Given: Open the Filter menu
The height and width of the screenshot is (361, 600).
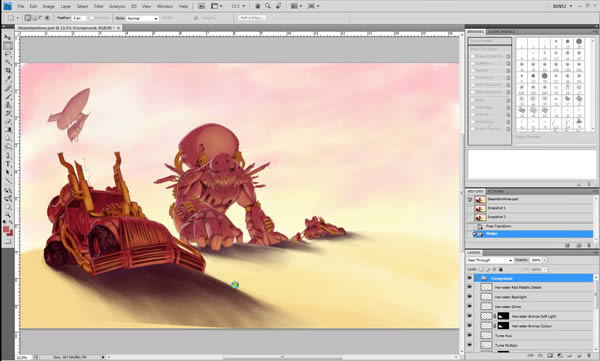Looking at the screenshot, I should coord(98,7).
